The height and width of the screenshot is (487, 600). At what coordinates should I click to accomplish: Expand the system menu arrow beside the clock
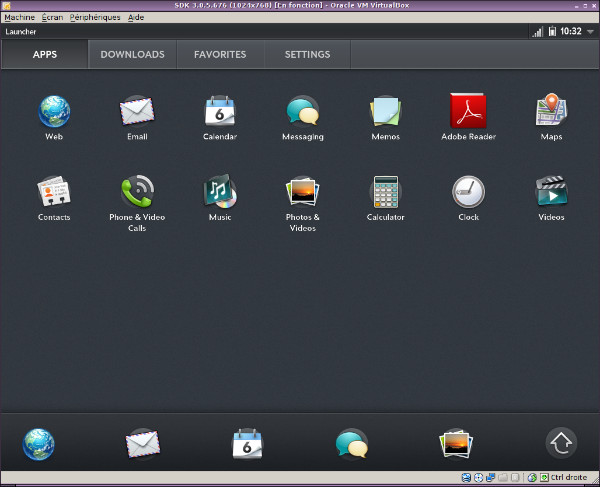click(590, 32)
